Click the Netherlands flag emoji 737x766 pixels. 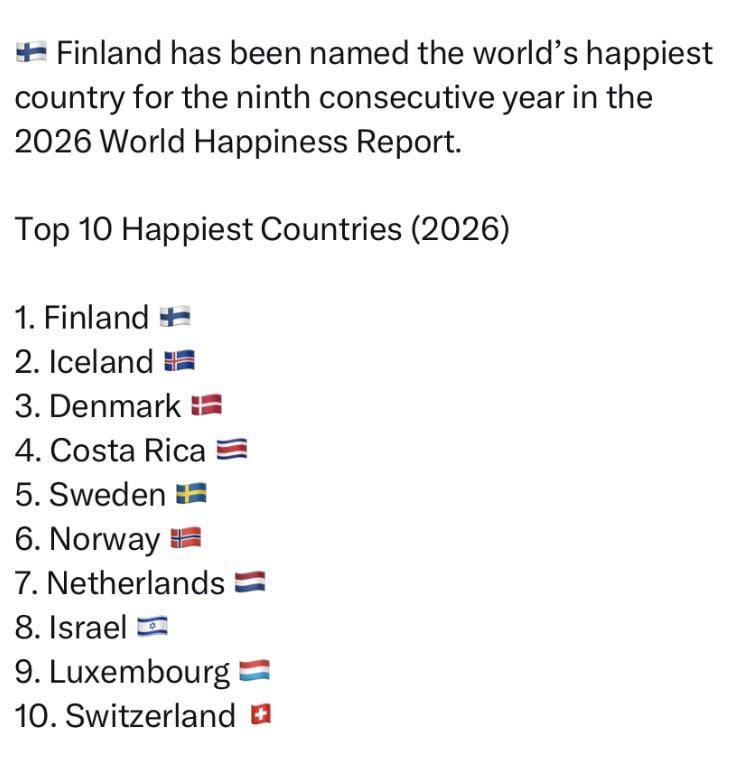pos(250,583)
